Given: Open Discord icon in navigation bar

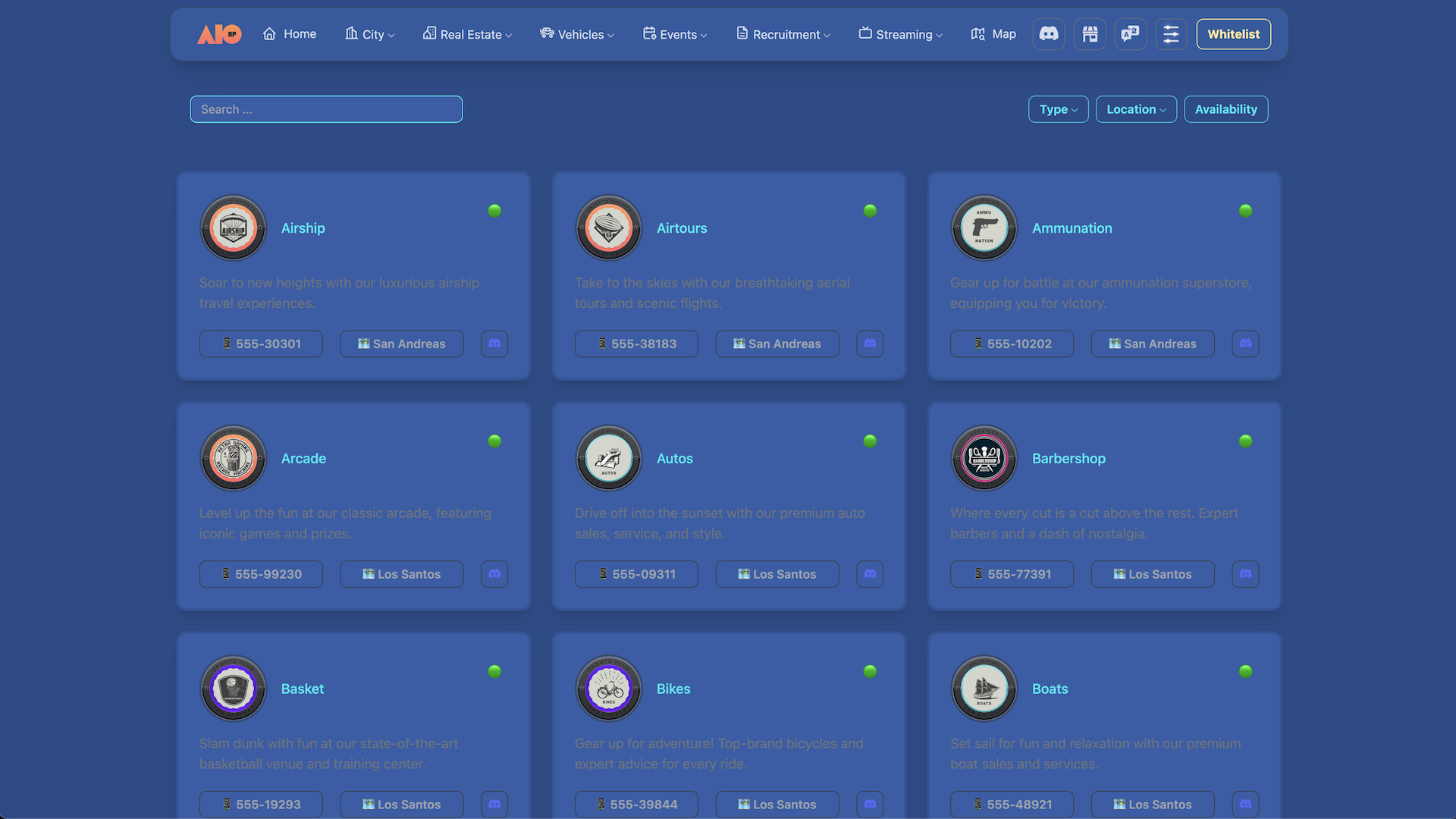Looking at the screenshot, I should 1049,34.
